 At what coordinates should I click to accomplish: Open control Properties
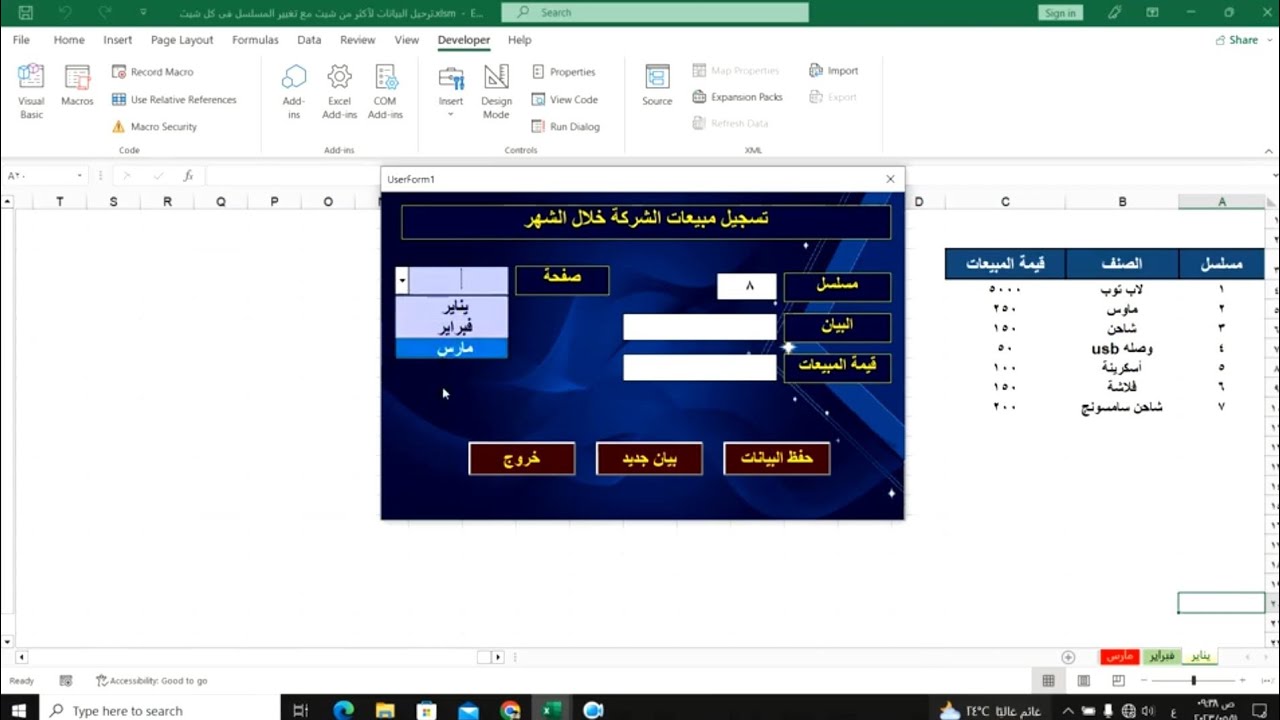pyautogui.click(x=564, y=72)
